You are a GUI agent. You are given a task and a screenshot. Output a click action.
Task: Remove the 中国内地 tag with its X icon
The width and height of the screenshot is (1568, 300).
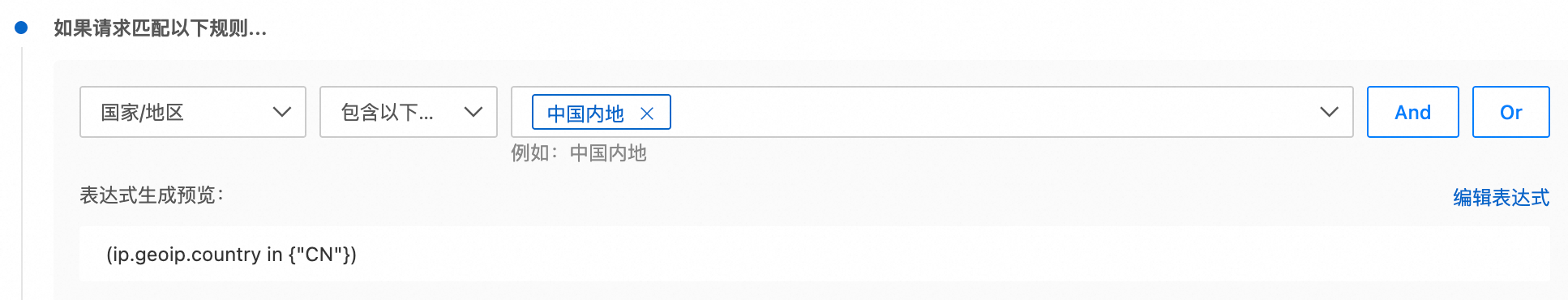pos(647,114)
